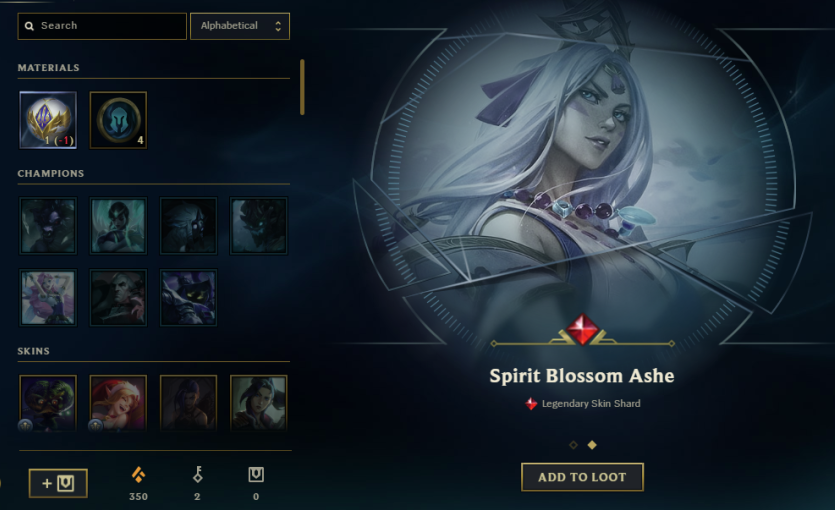Select the red-hooded skin shard thumbnail

(x=118, y=402)
